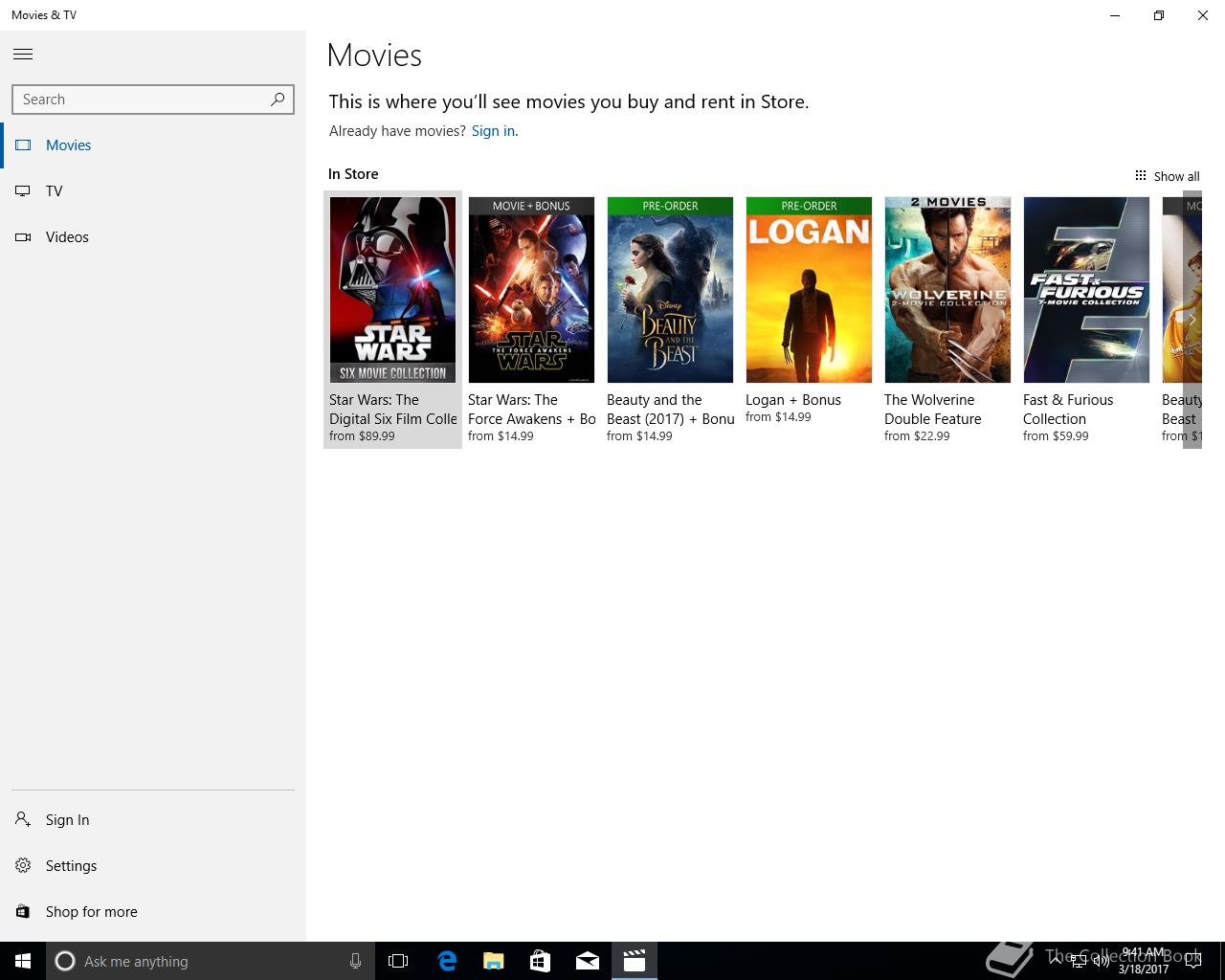Click Cortana 'Ask me anything' box
Viewport: 1225px width, 980px height.
coord(209,961)
